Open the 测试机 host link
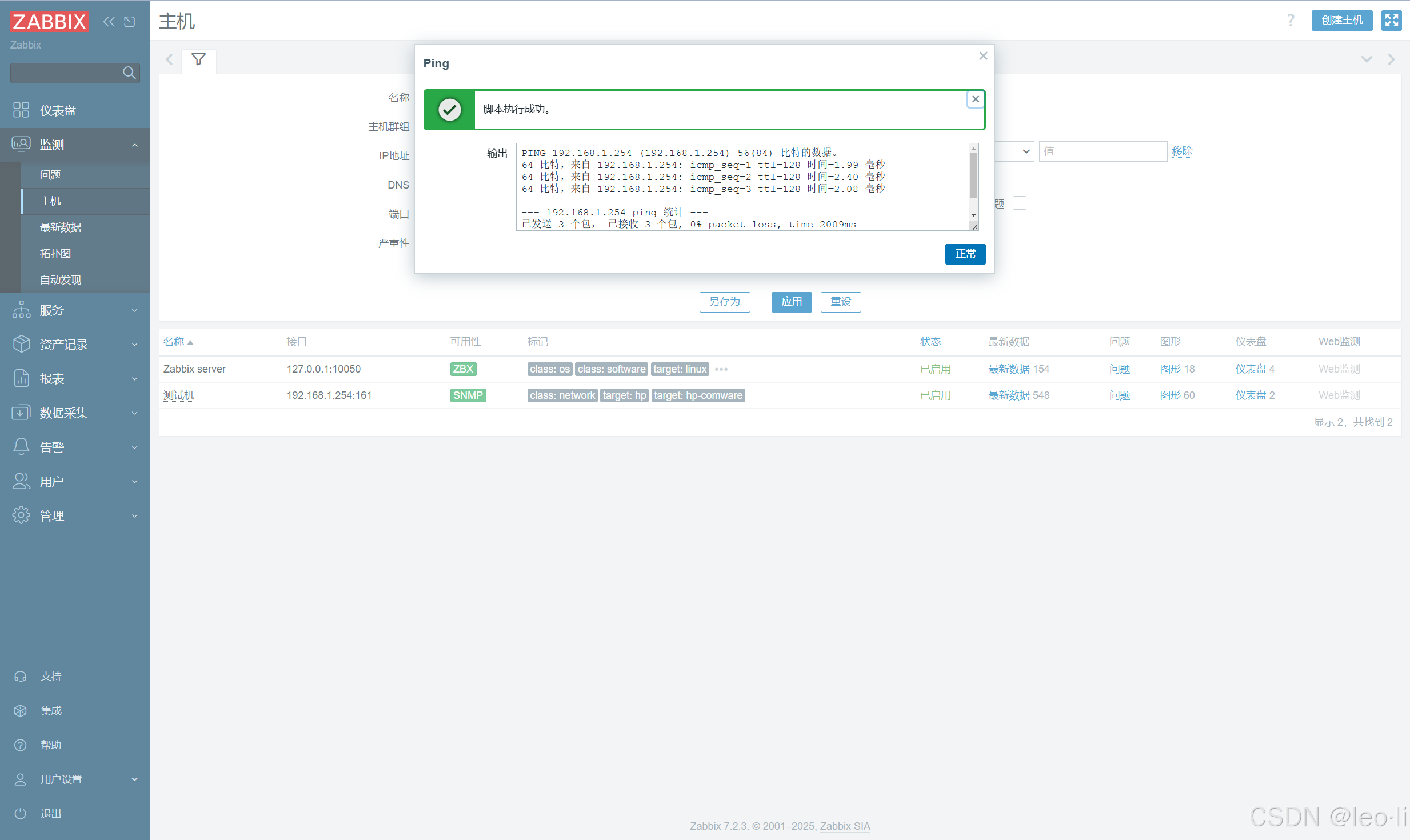1410x840 pixels. (x=179, y=395)
